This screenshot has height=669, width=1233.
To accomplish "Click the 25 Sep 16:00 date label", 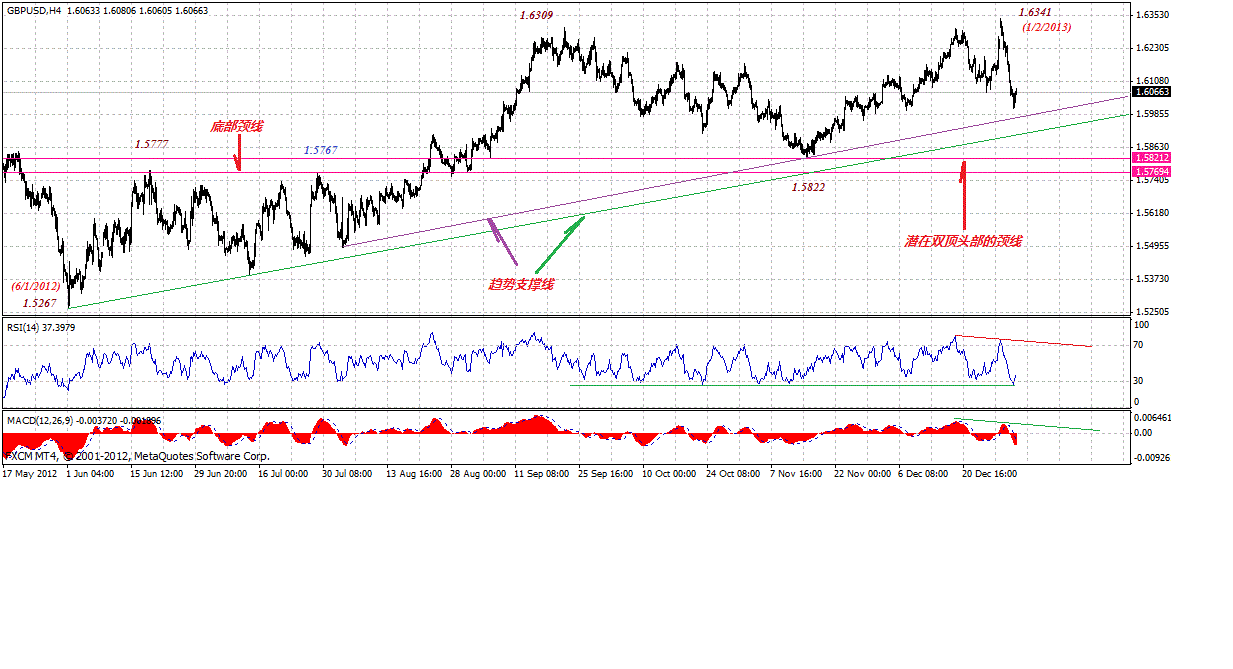I will coord(605,472).
